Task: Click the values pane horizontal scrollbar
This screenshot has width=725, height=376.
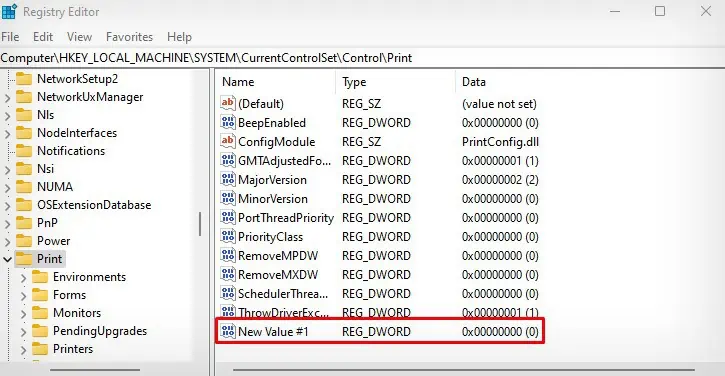Action: pos(464,370)
